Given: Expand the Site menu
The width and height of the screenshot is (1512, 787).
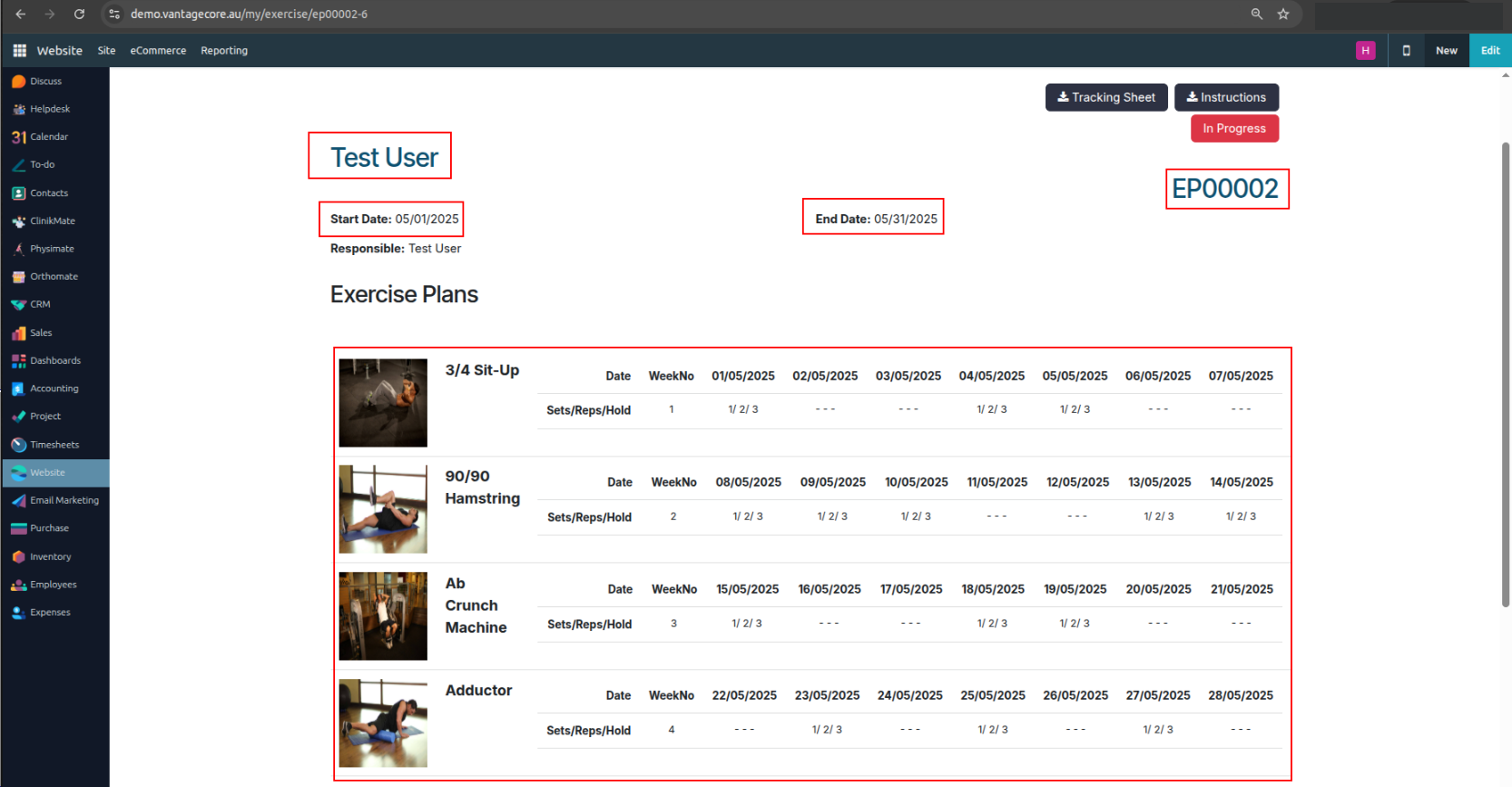Looking at the screenshot, I should (106, 51).
